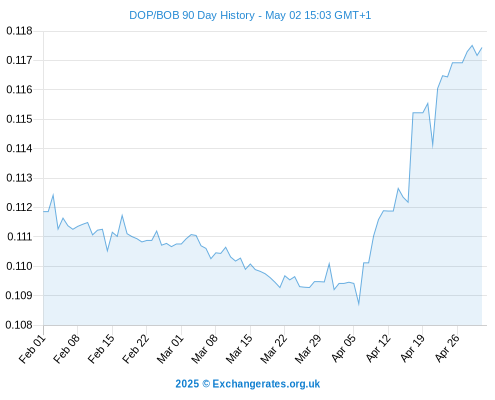Click the 0.108 y-axis label
Screen dimensions: 495x400
click(19, 325)
